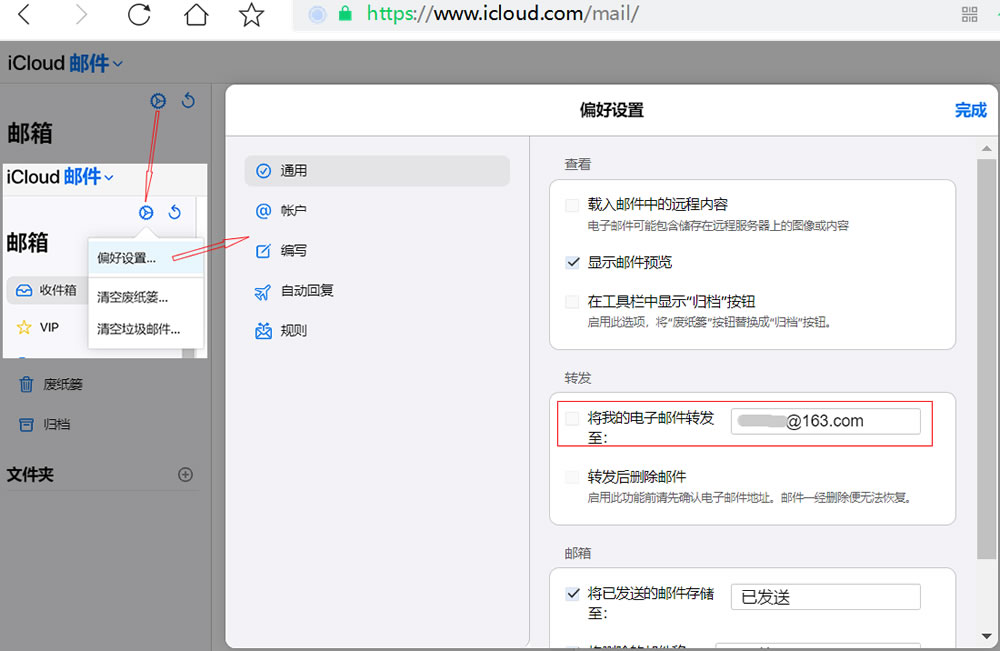Go back with the browser back arrow
1000x651 pixels.
24,14
